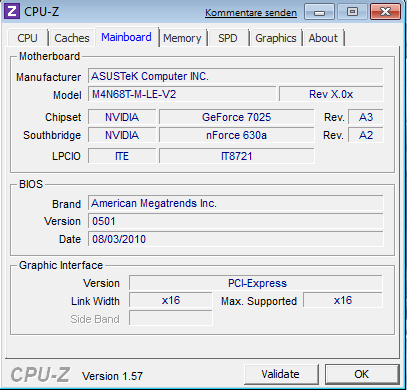
Task: Click the Max. Supported label
Action: pyautogui.click(x=259, y=301)
